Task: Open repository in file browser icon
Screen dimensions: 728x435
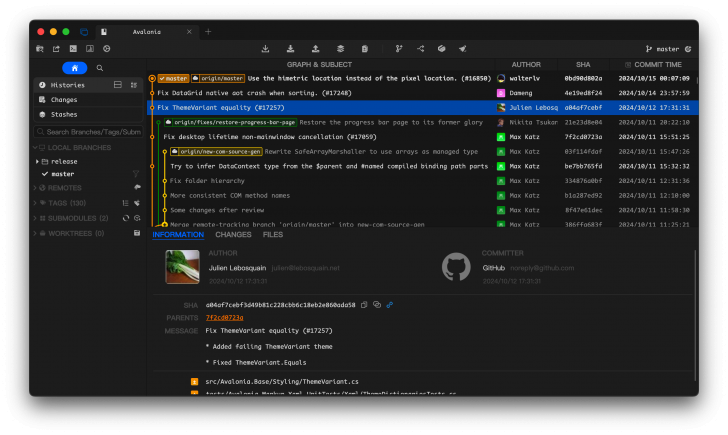Action: click(40, 49)
